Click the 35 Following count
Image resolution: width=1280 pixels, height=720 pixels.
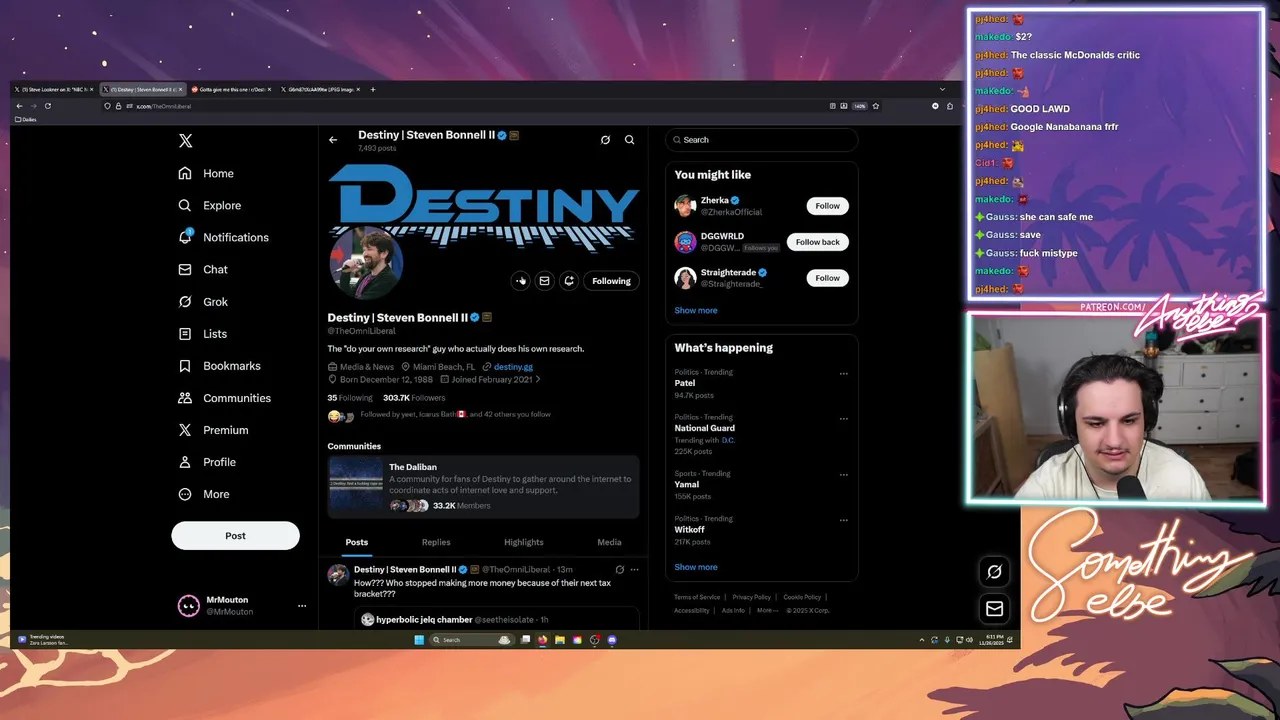coord(350,398)
